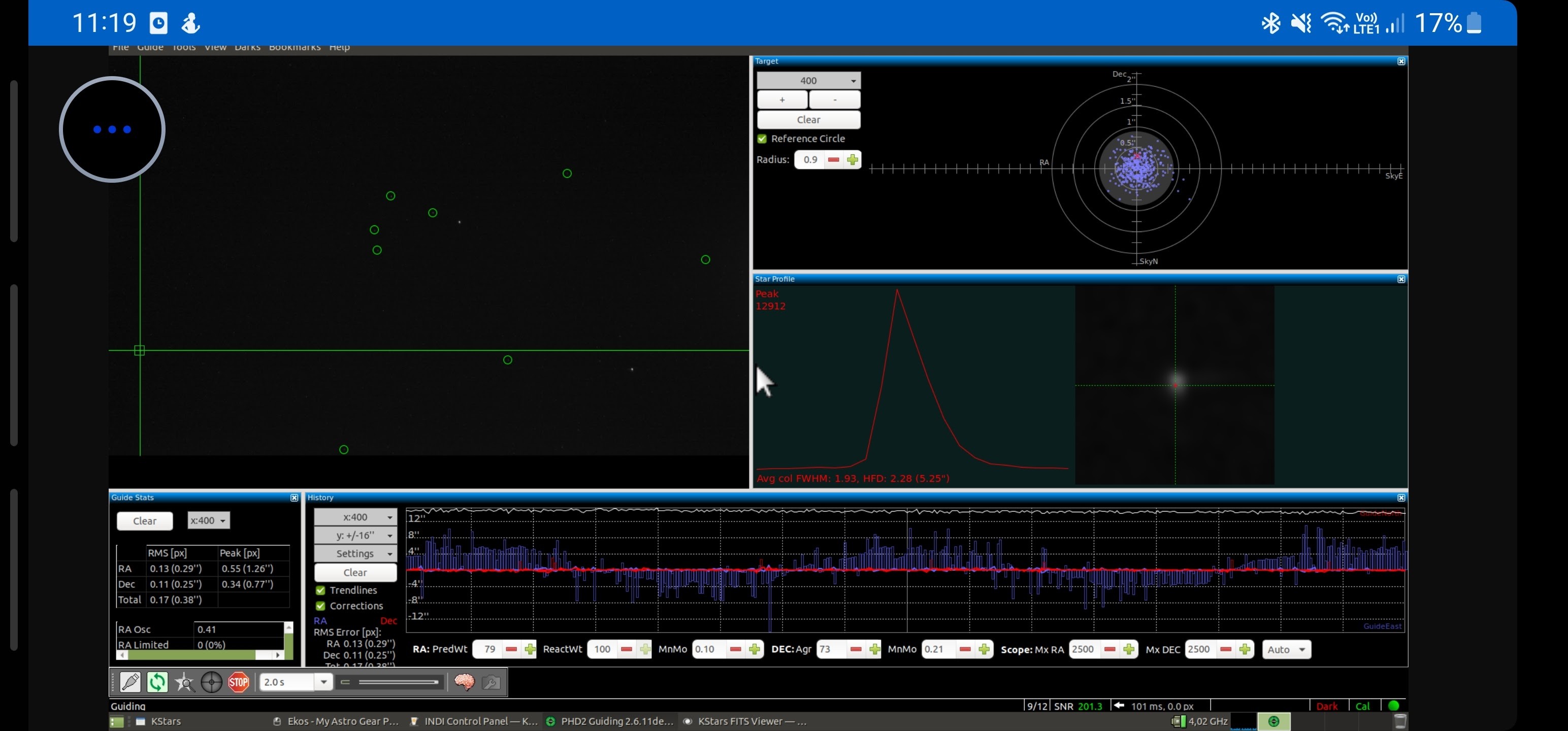1568x731 pixels.
Task: Switch to INDI Control Panel taskbar item
Action: click(x=474, y=721)
